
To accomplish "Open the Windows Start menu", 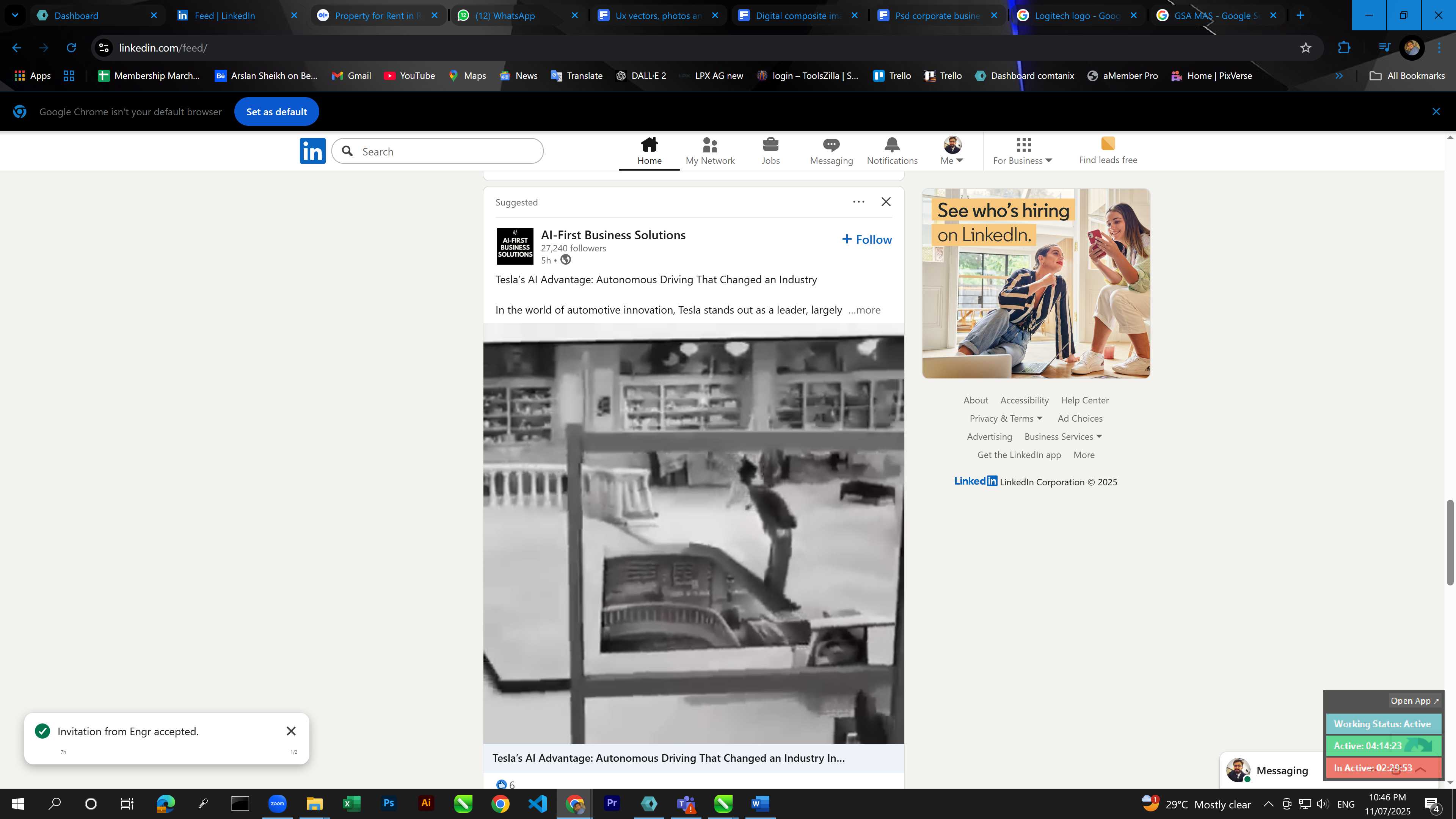I will [x=18, y=803].
